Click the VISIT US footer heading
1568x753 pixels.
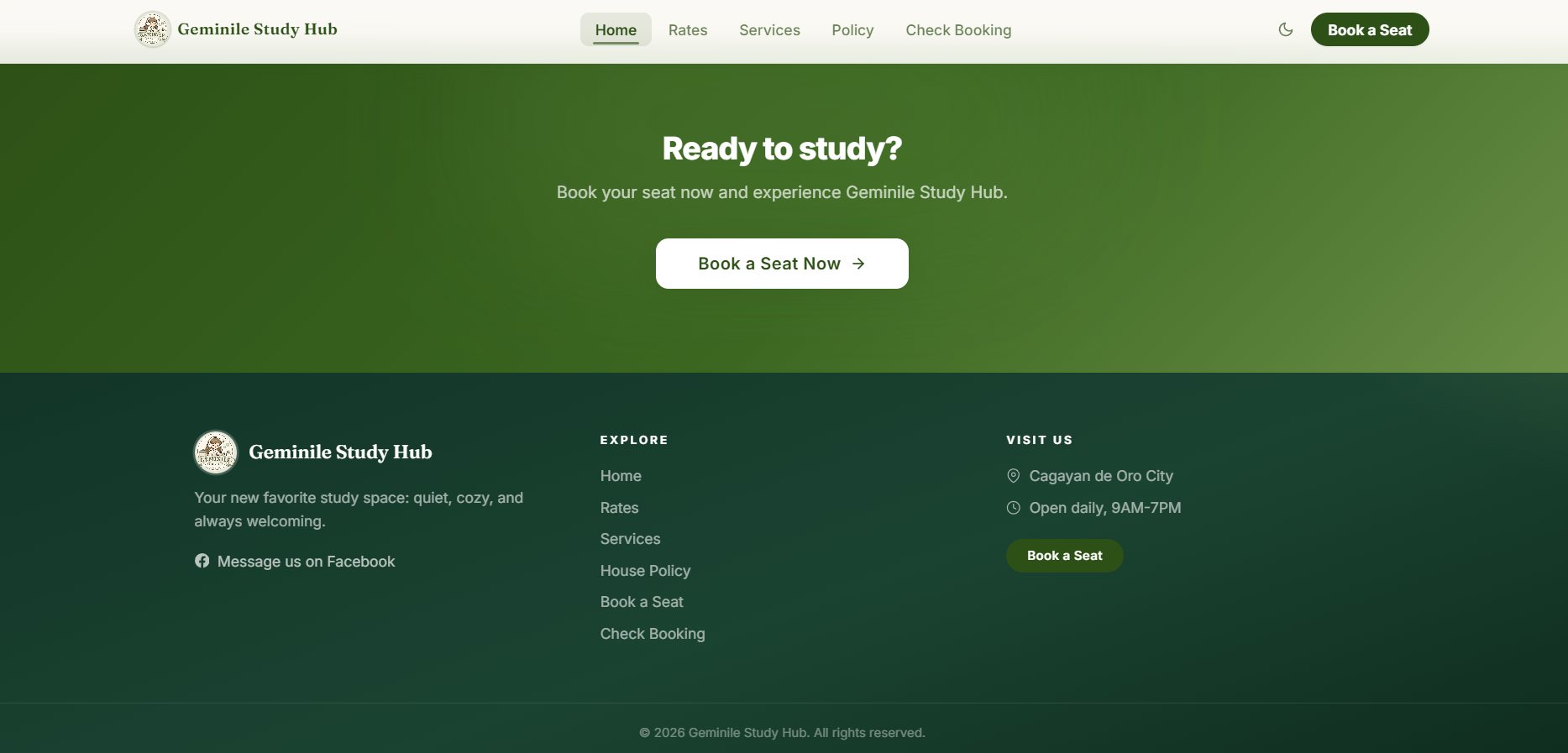pos(1039,440)
